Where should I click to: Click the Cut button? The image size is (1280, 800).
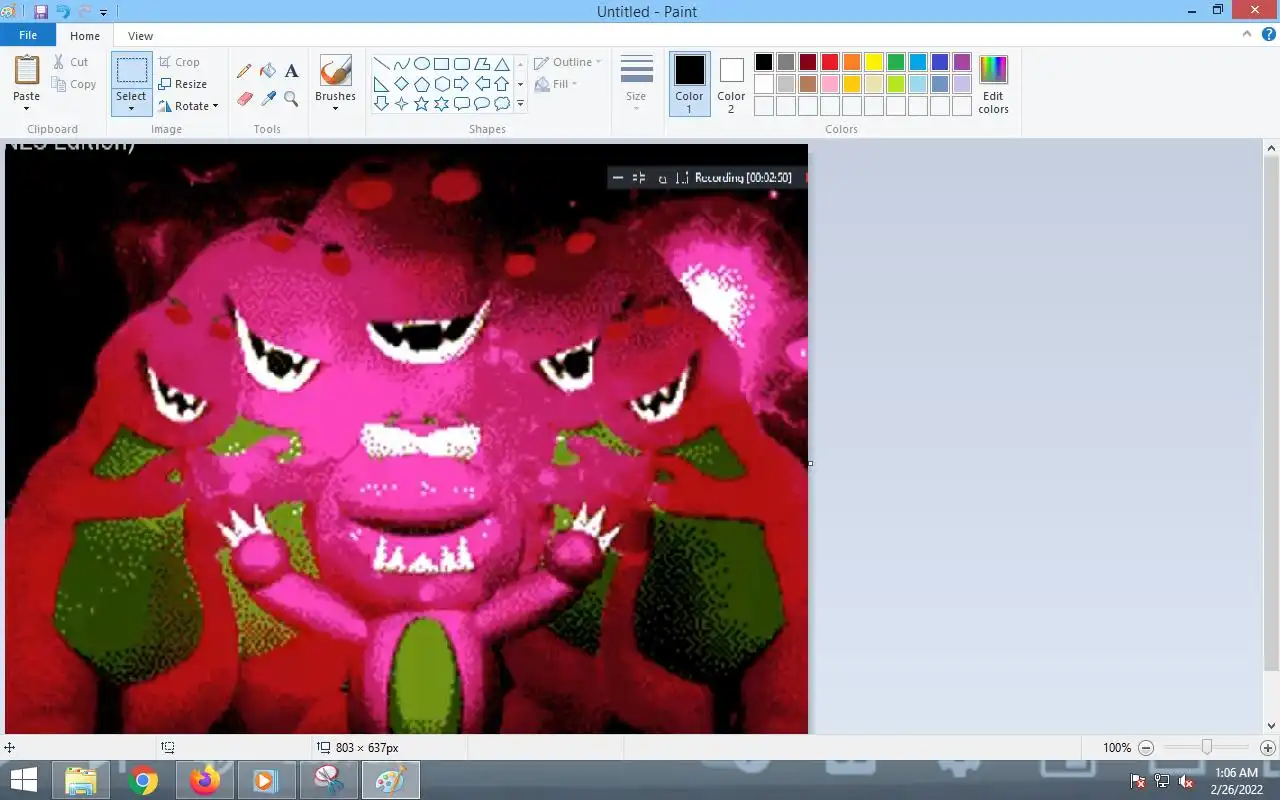point(71,62)
